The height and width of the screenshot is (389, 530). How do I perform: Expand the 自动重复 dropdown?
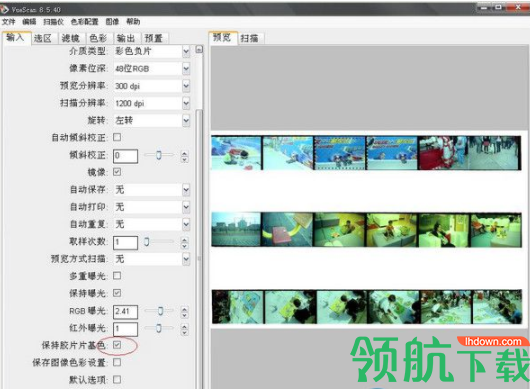186,224
